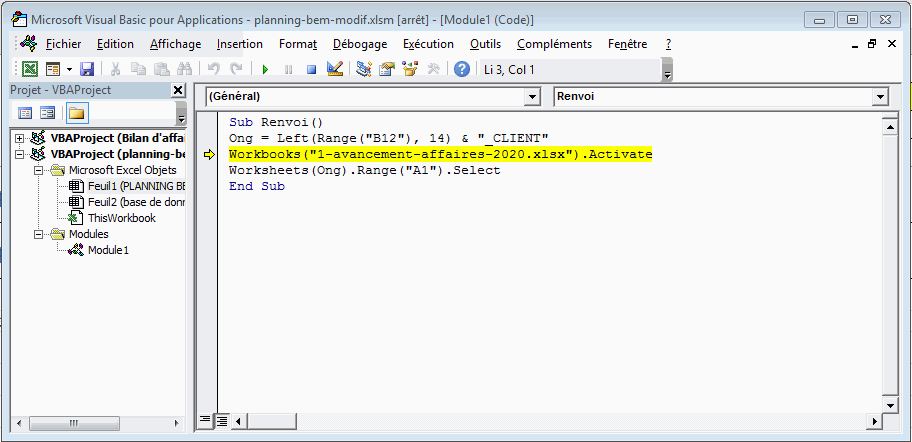Image resolution: width=912 pixels, height=442 pixels.
Task: Open the Insert object dropdown arrow
Action: (x=69, y=69)
